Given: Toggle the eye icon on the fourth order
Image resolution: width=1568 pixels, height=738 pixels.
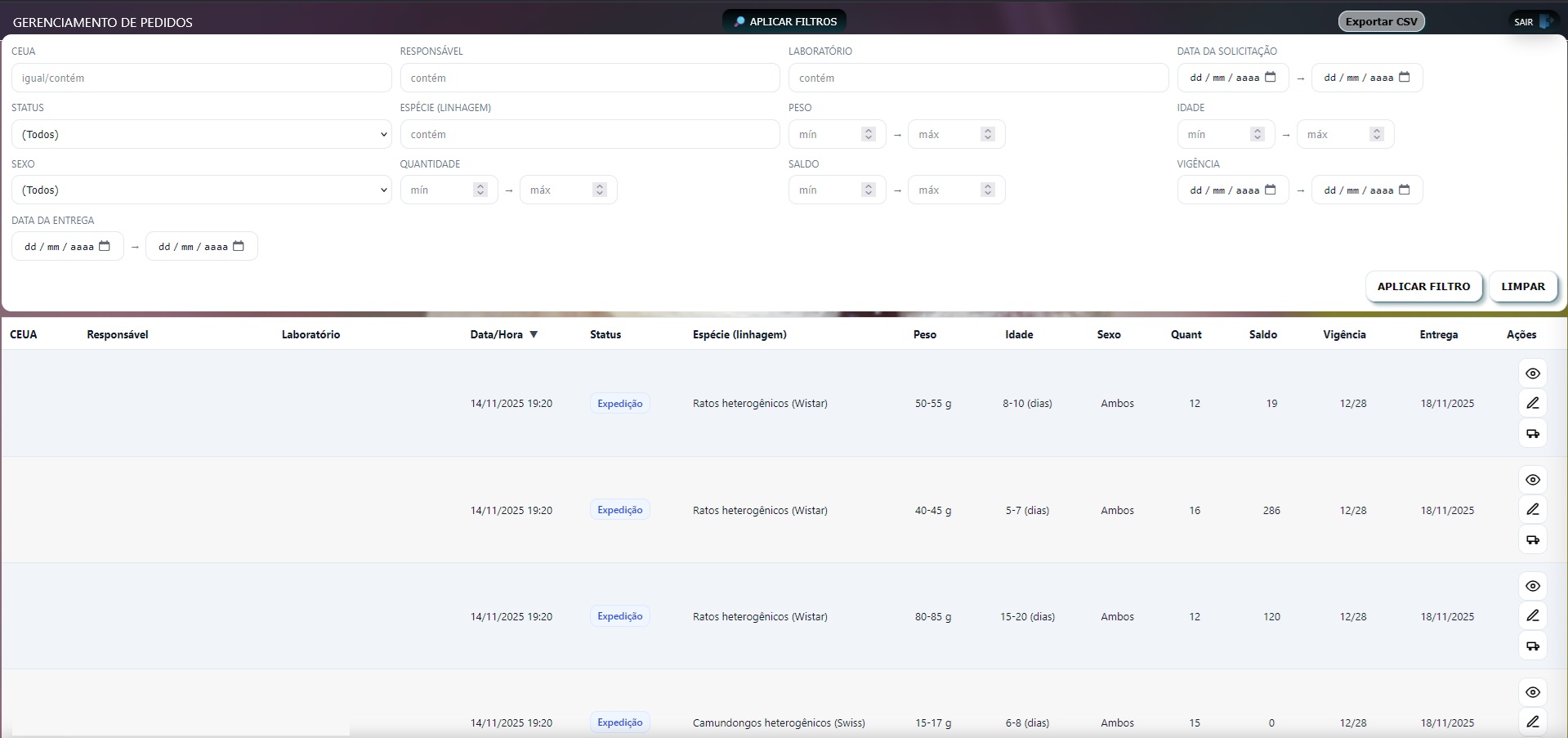Looking at the screenshot, I should point(1532,692).
